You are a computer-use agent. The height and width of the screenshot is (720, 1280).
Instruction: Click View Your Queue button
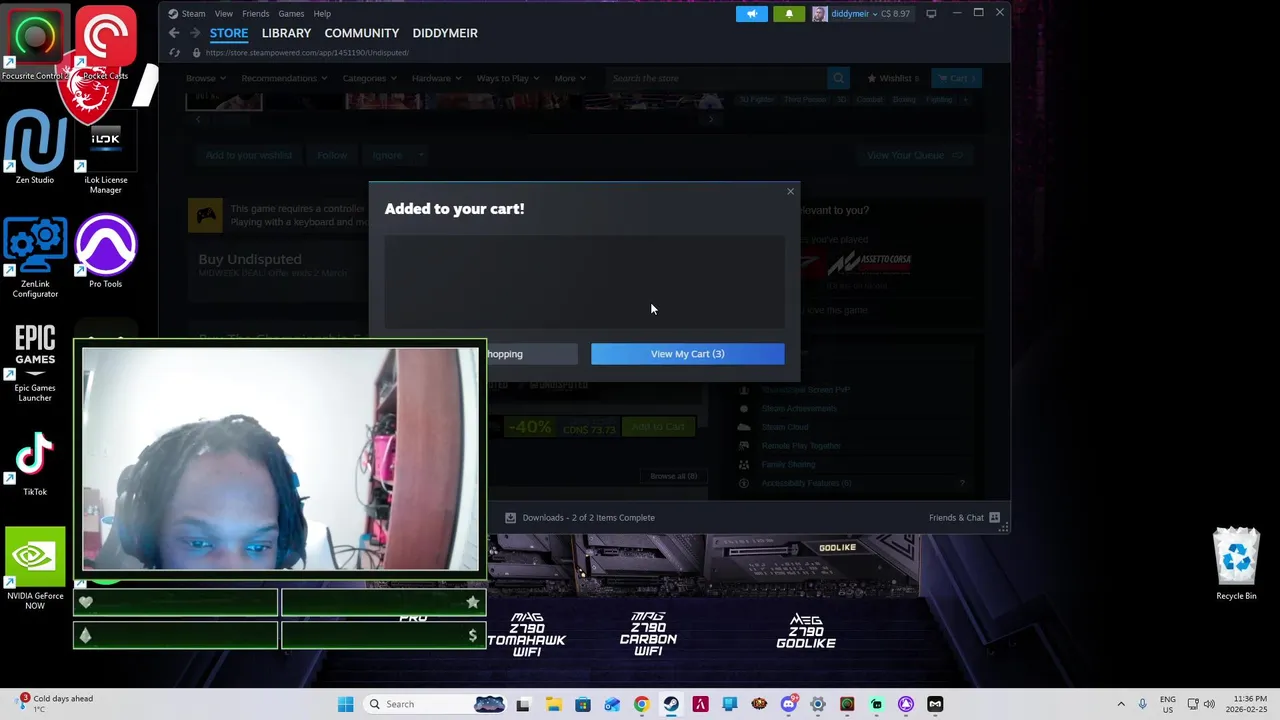click(913, 155)
